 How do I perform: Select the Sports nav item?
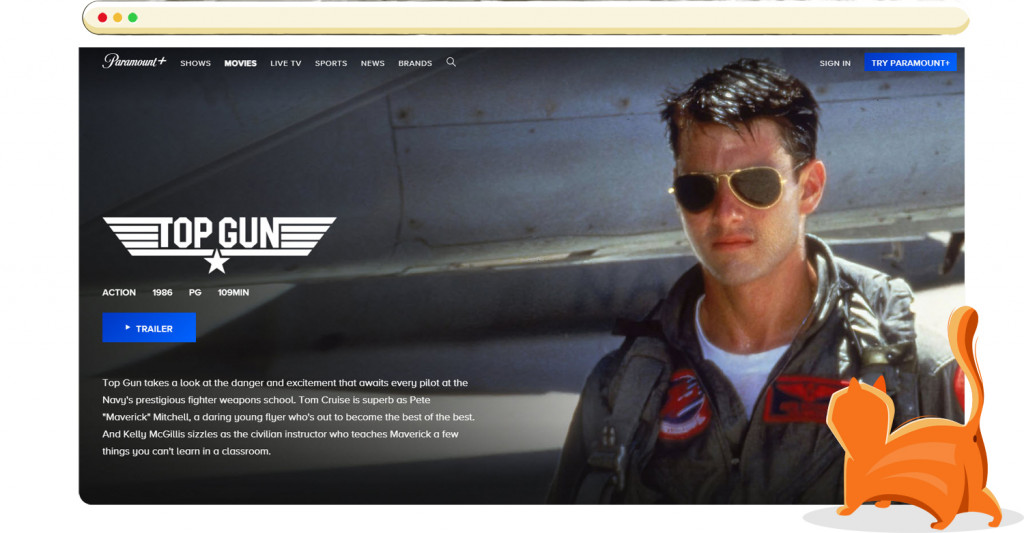pyautogui.click(x=330, y=63)
